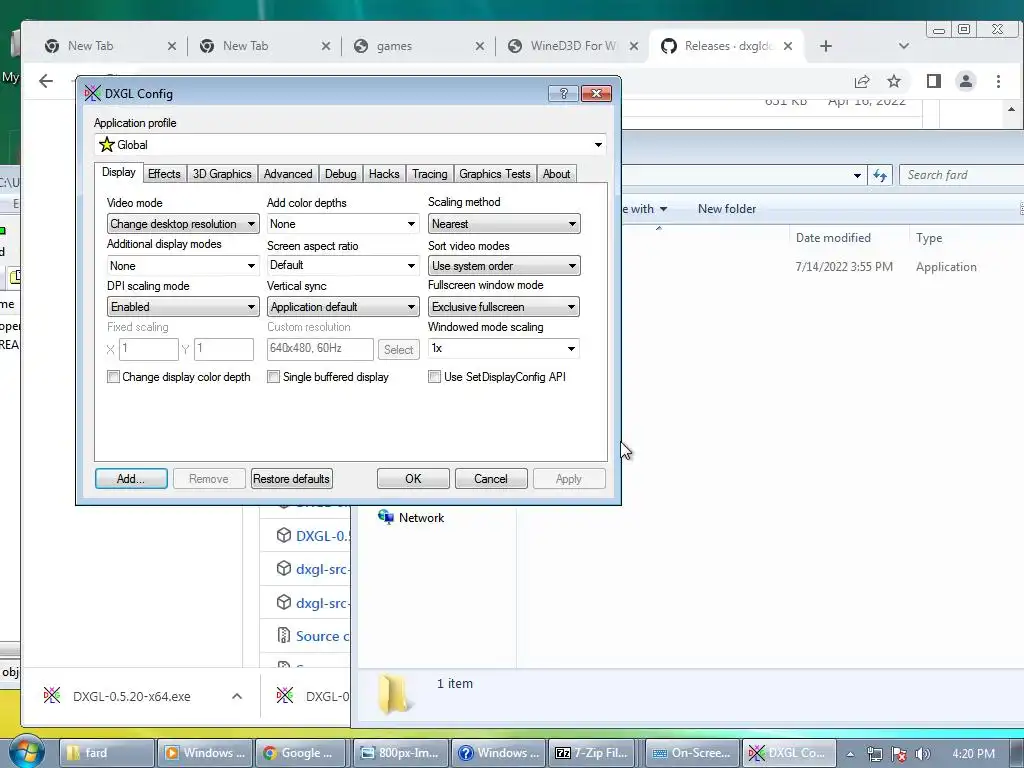Open the DPI scaling mode dropdown
The height and width of the screenshot is (768, 1024).
click(183, 307)
